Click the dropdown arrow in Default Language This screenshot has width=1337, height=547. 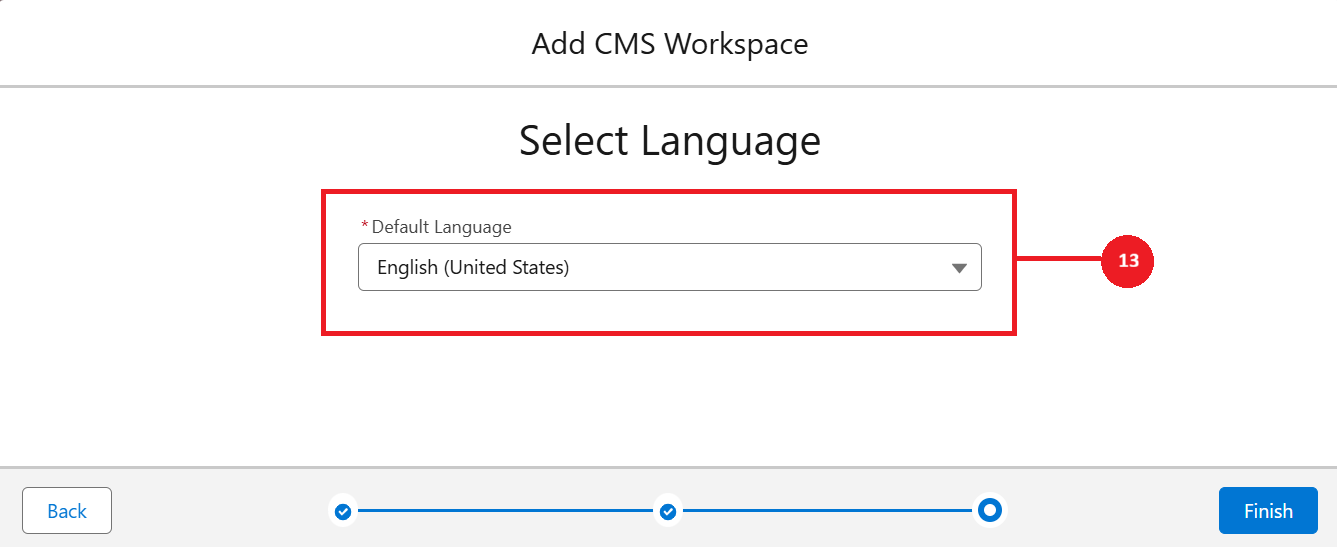click(x=959, y=268)
